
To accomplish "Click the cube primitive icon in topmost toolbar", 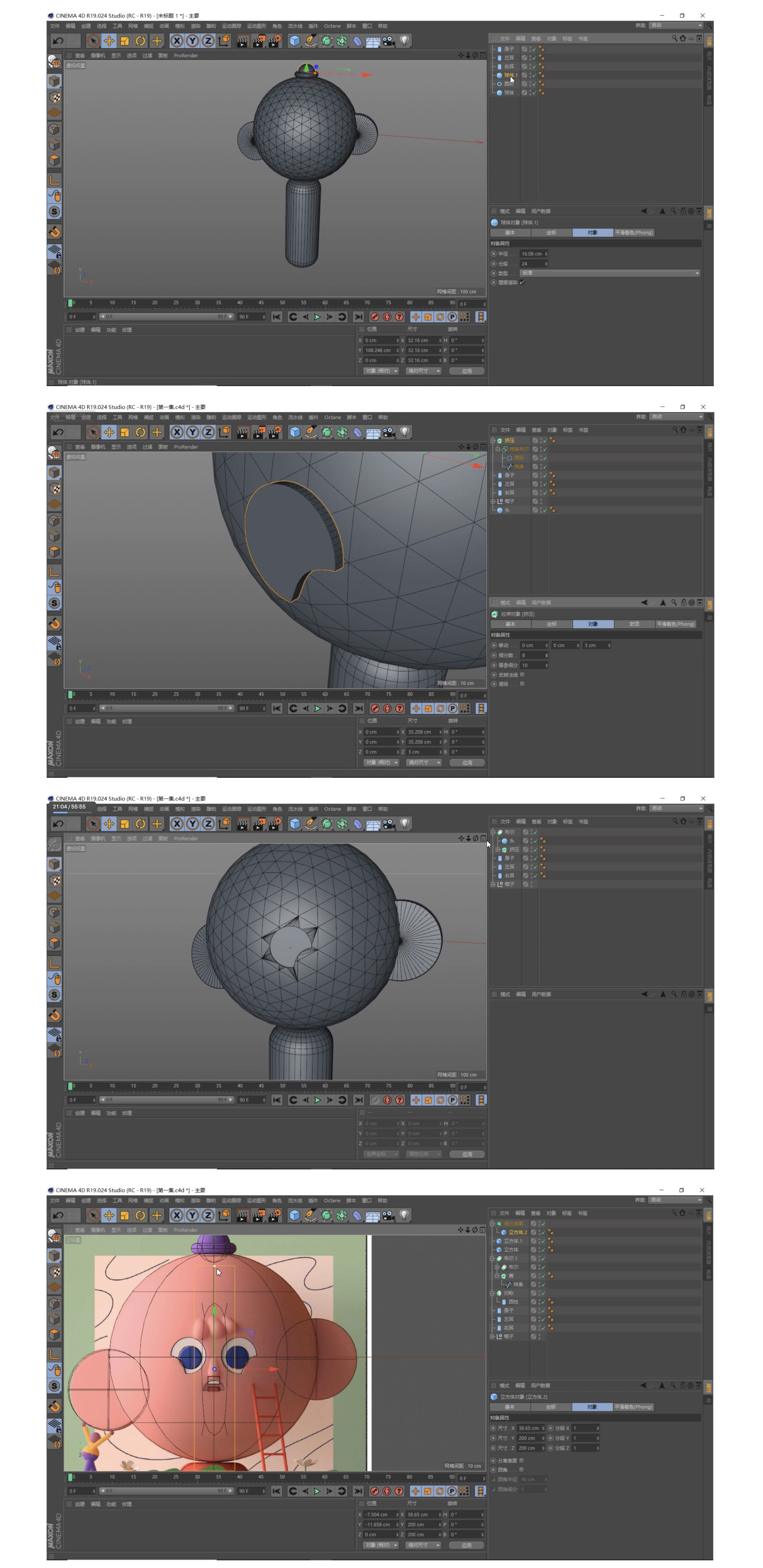I will click(295, 41).
